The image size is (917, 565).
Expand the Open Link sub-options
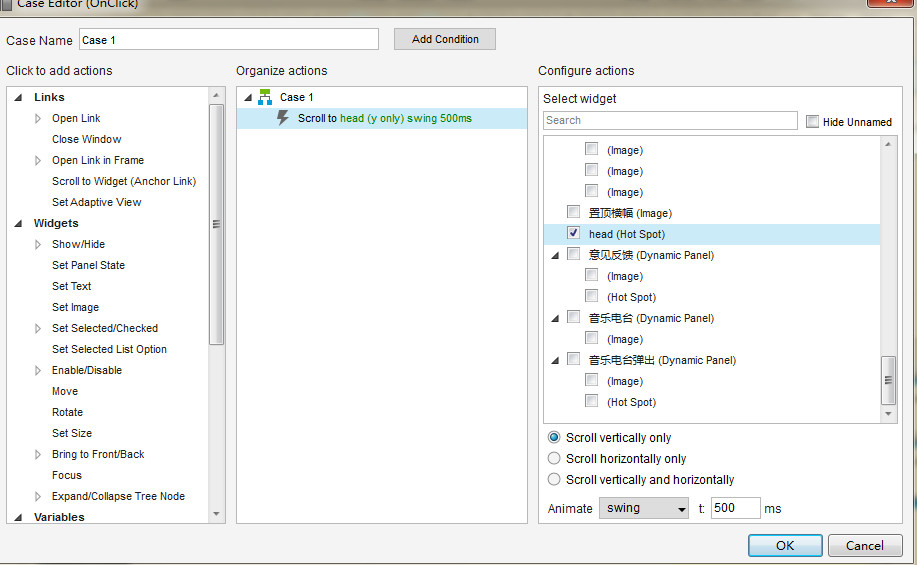coord(38,118)
